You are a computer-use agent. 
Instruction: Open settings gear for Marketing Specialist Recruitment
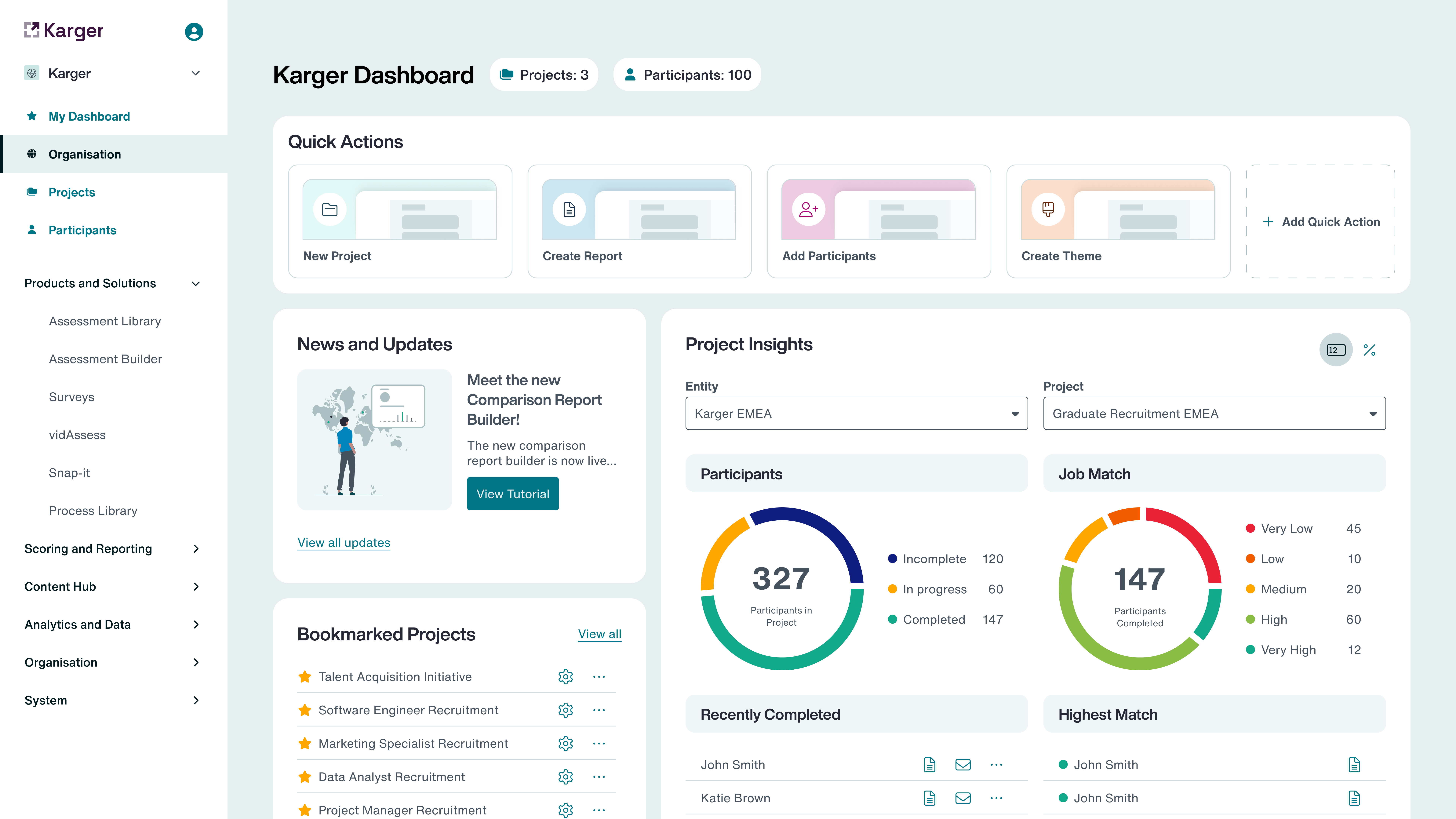point(565,743)
